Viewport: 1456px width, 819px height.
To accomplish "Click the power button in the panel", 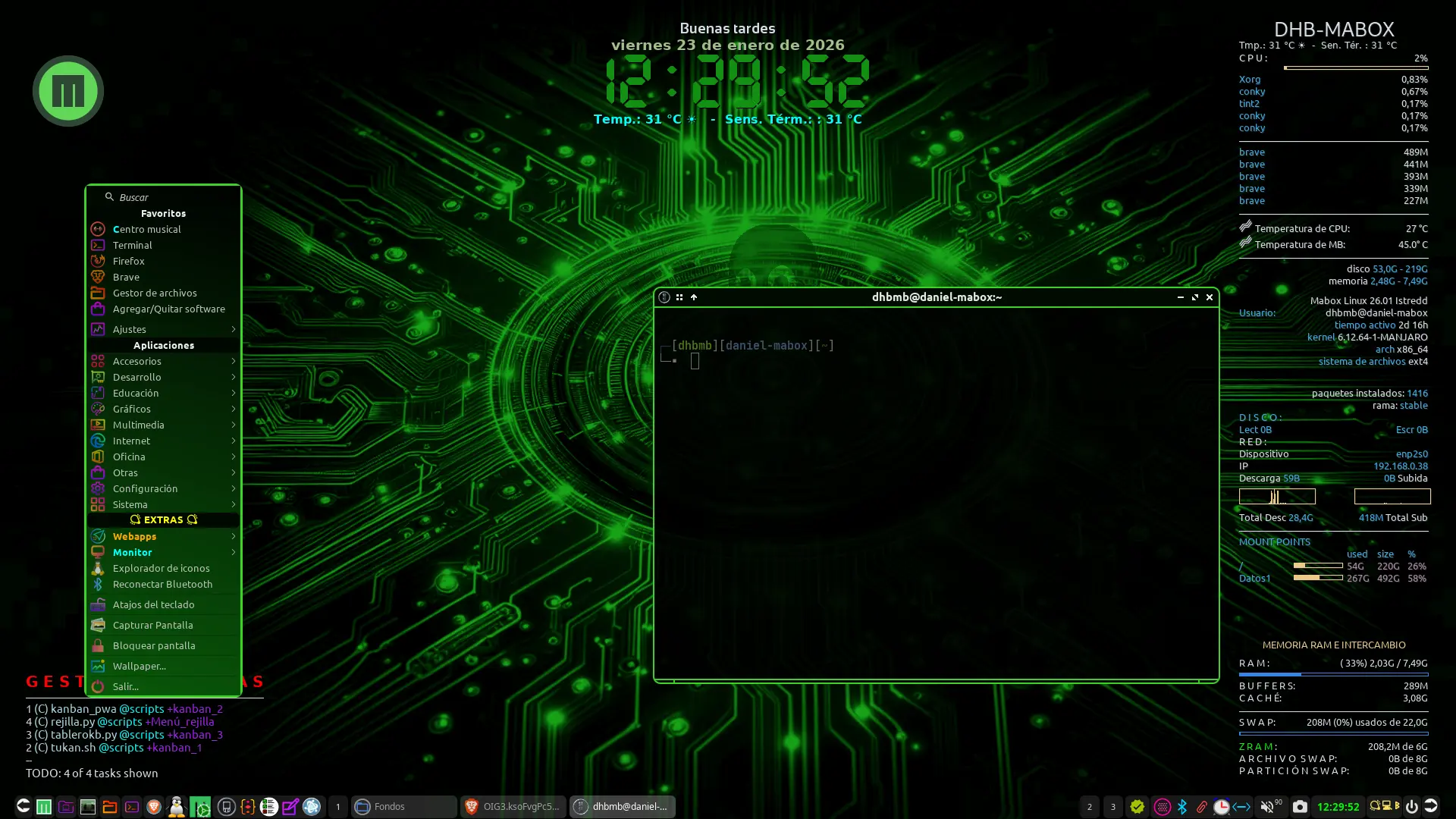I will 1411,807.
